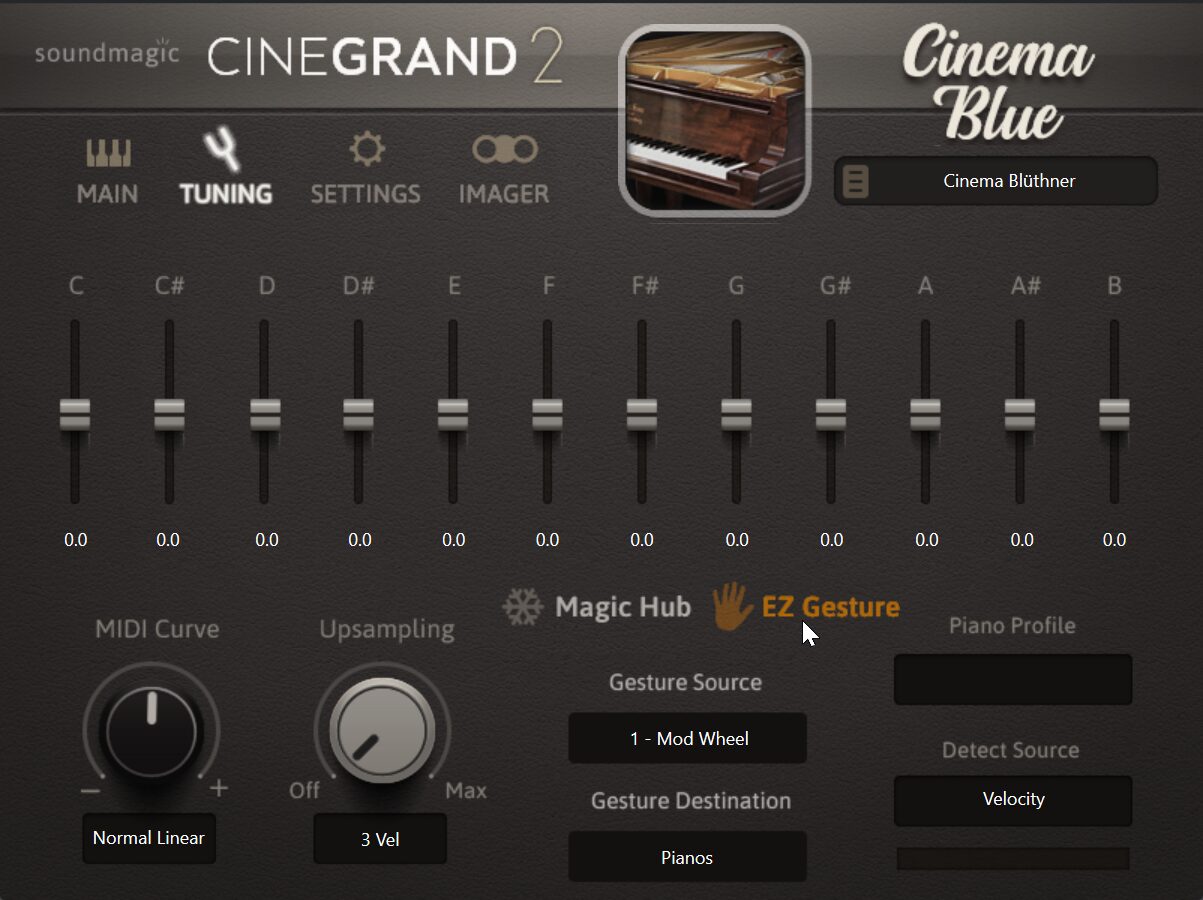Click the 0.0 value under D slider

267,540
